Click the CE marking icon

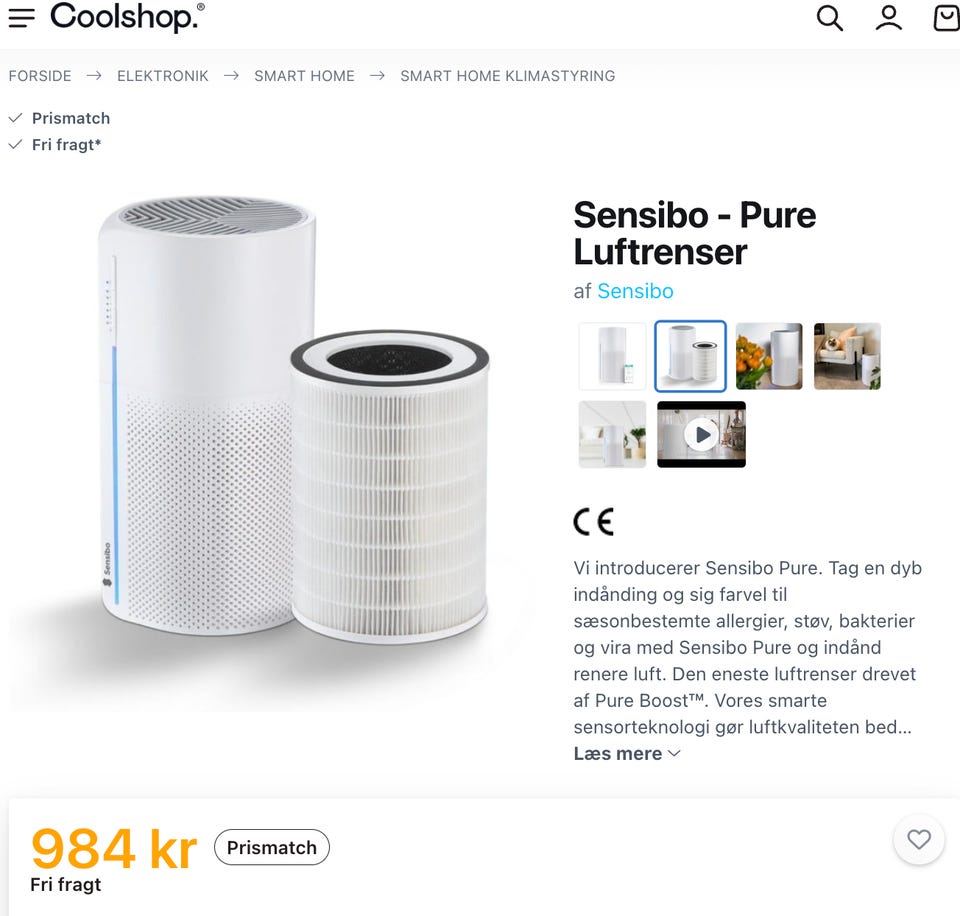(x=594, y=522)
